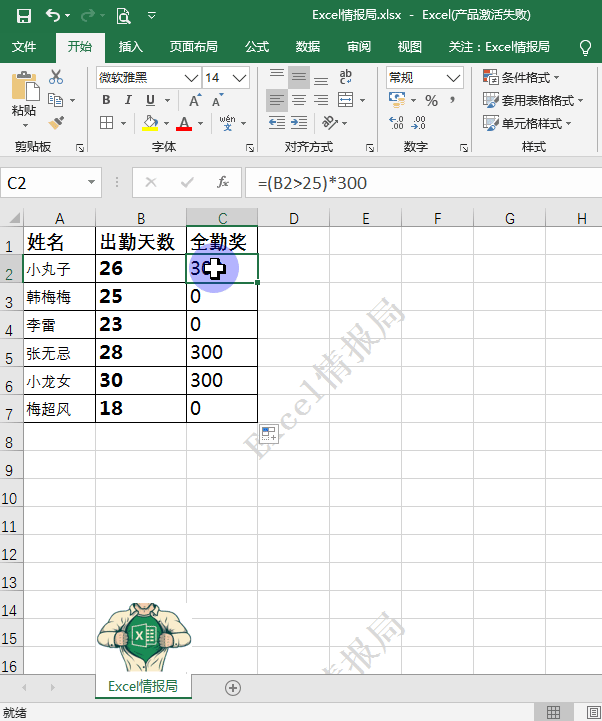The image size is (602, 721).
Task: Click the Auto Fill Options icon below table
Action: pos(268,434)
